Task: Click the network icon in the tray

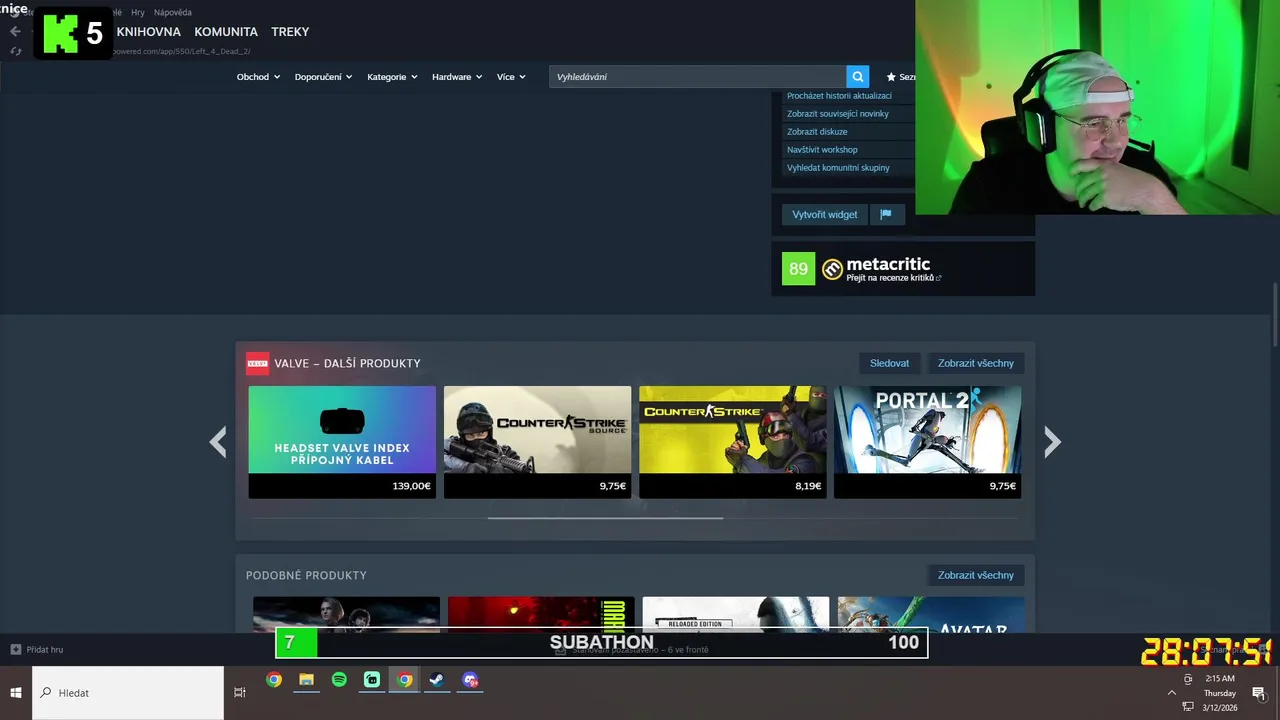Action: click(x=1188, y=706)
